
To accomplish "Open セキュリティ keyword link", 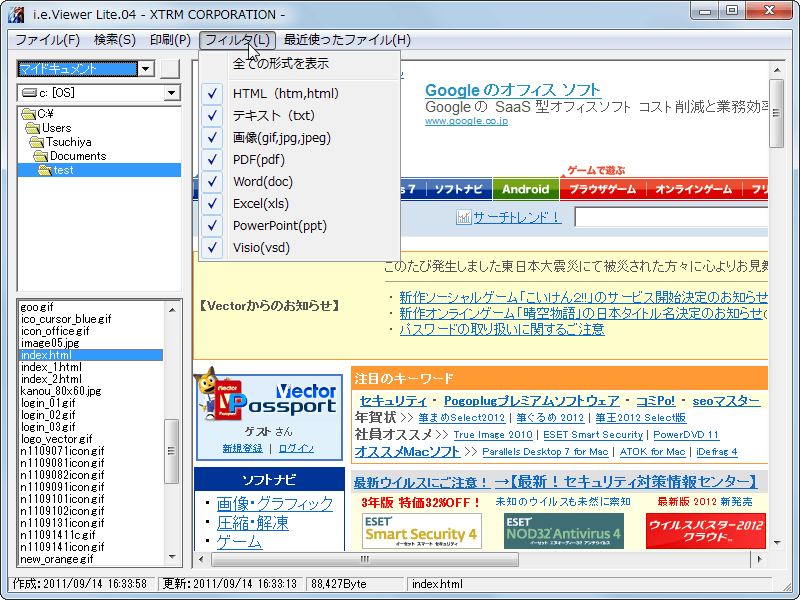I will tap(392, 401).
